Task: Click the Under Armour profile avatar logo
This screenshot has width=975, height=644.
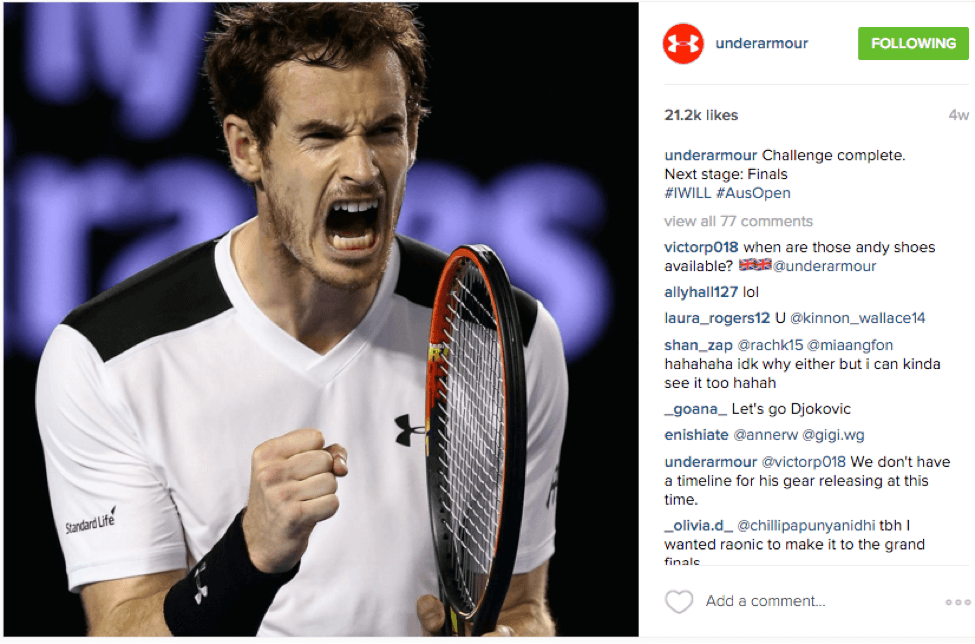Action: pos(683,44)
